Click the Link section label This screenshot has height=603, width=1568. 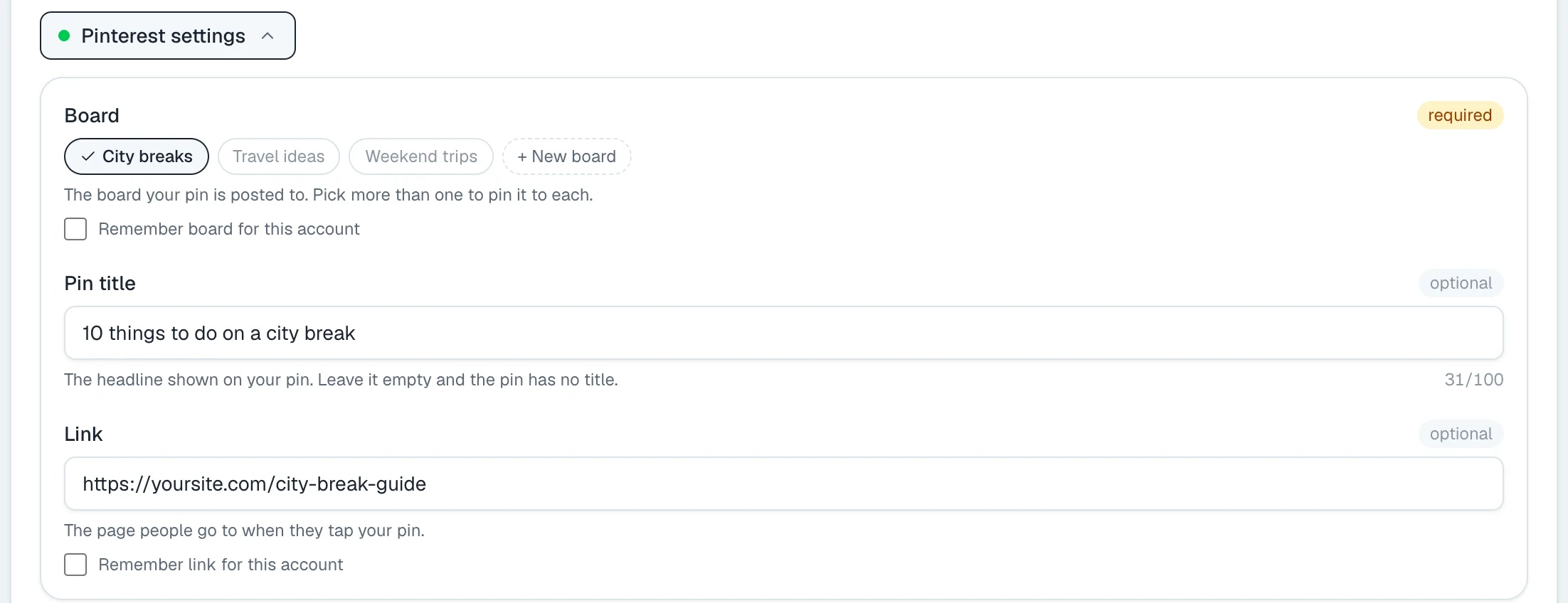pyautogui.click(x=83, y=434)
